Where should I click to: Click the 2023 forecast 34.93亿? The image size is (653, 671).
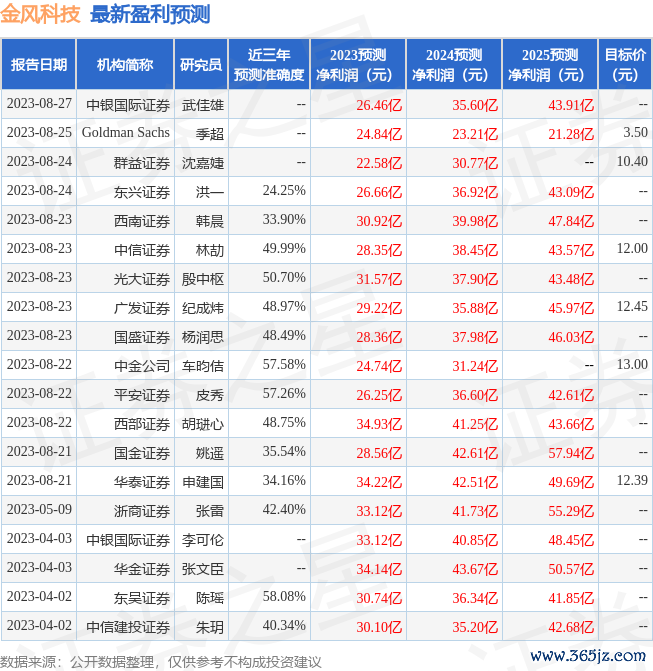(379, 424)
